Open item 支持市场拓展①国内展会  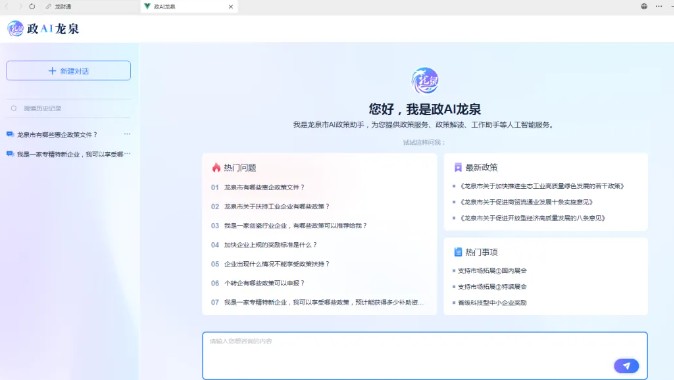(492, 271)
